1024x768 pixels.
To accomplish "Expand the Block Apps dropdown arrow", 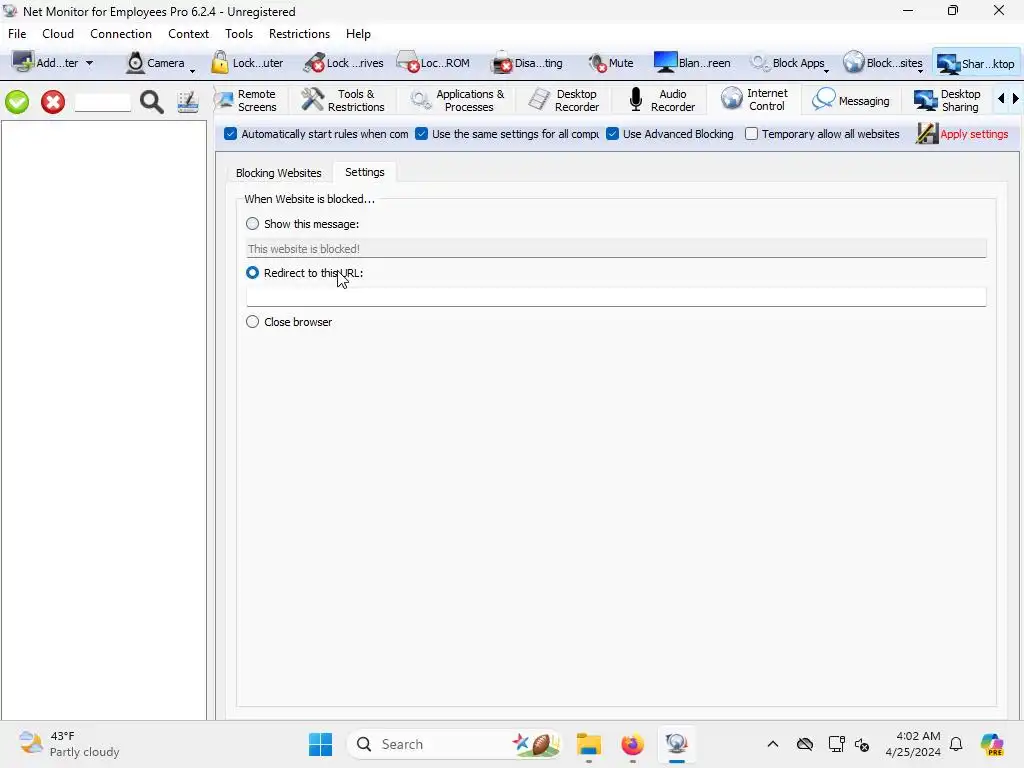I will click(826, 71).
